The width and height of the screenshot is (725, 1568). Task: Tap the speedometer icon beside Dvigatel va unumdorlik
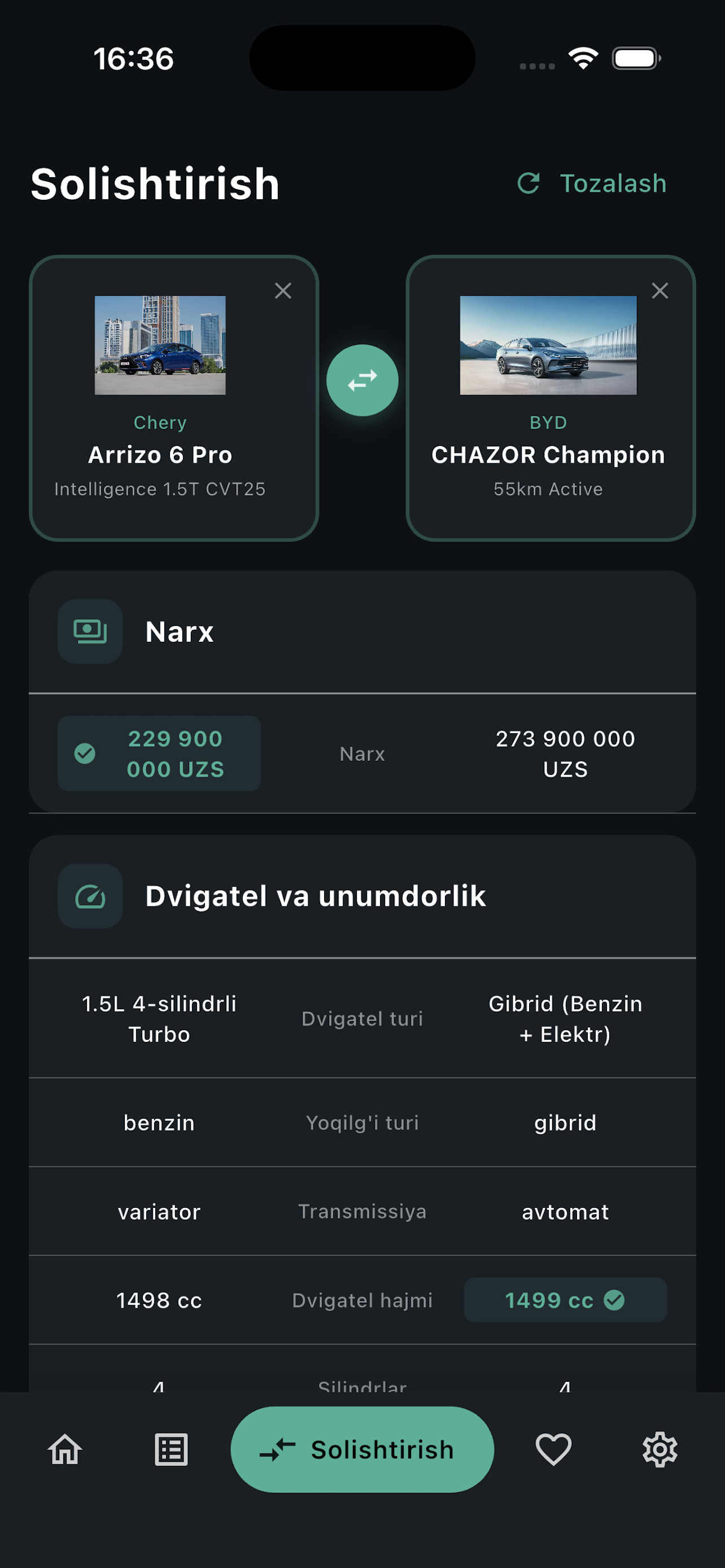89,895
